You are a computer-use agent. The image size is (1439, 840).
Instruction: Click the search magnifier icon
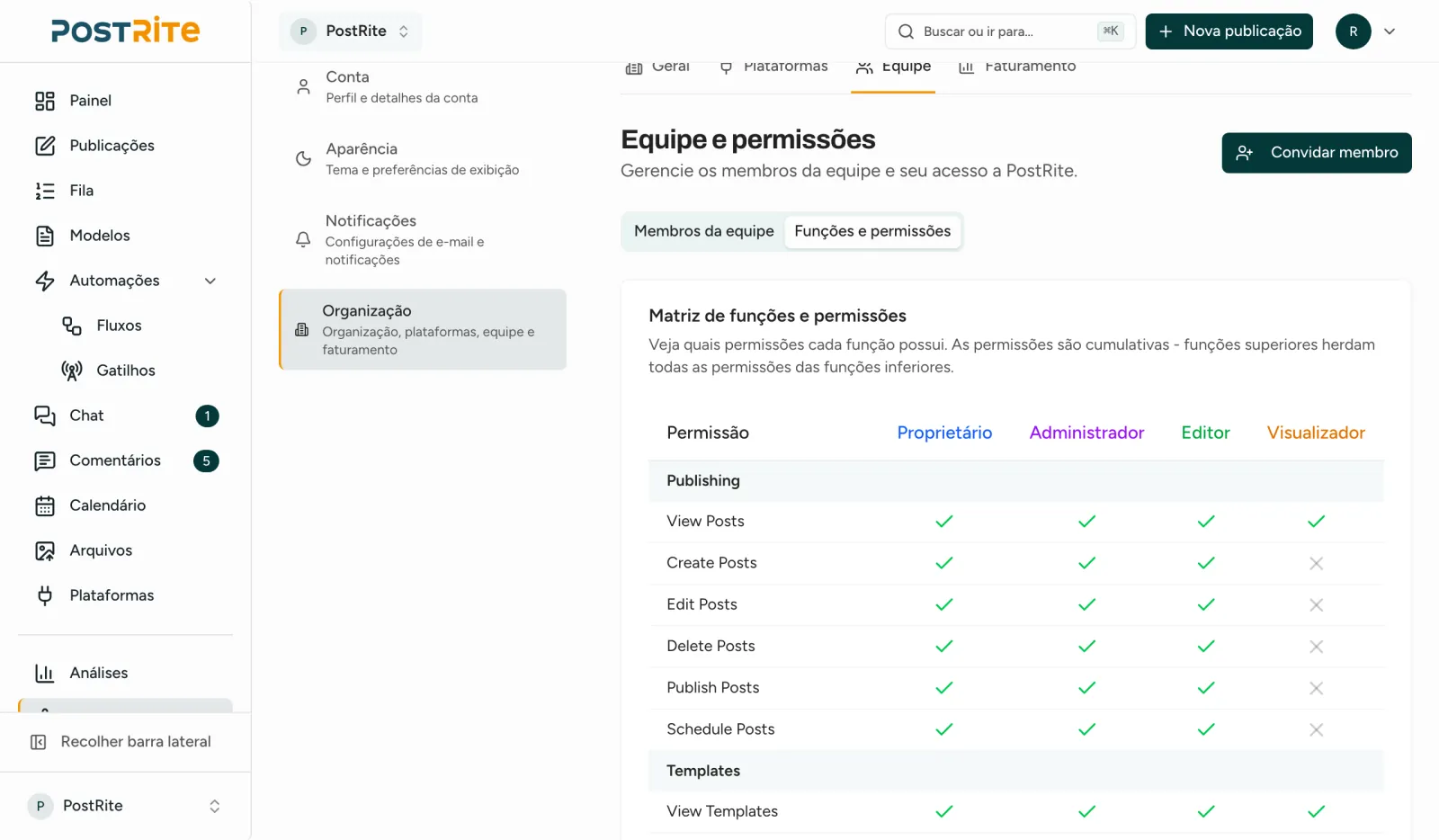[x=906, y=31]
